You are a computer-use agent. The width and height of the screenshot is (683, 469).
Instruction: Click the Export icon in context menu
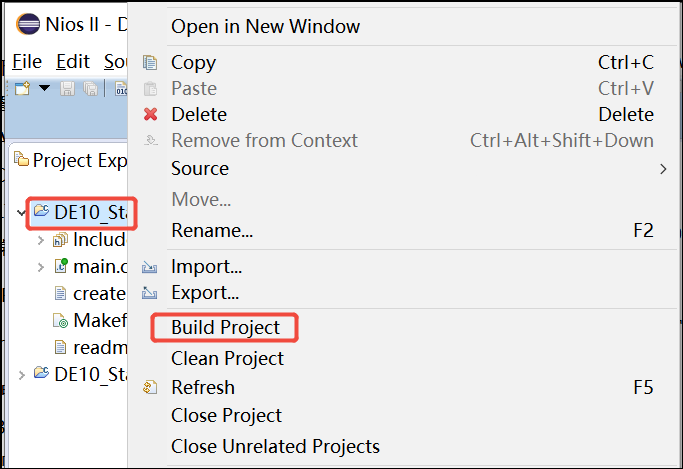[x=151, y=293]
